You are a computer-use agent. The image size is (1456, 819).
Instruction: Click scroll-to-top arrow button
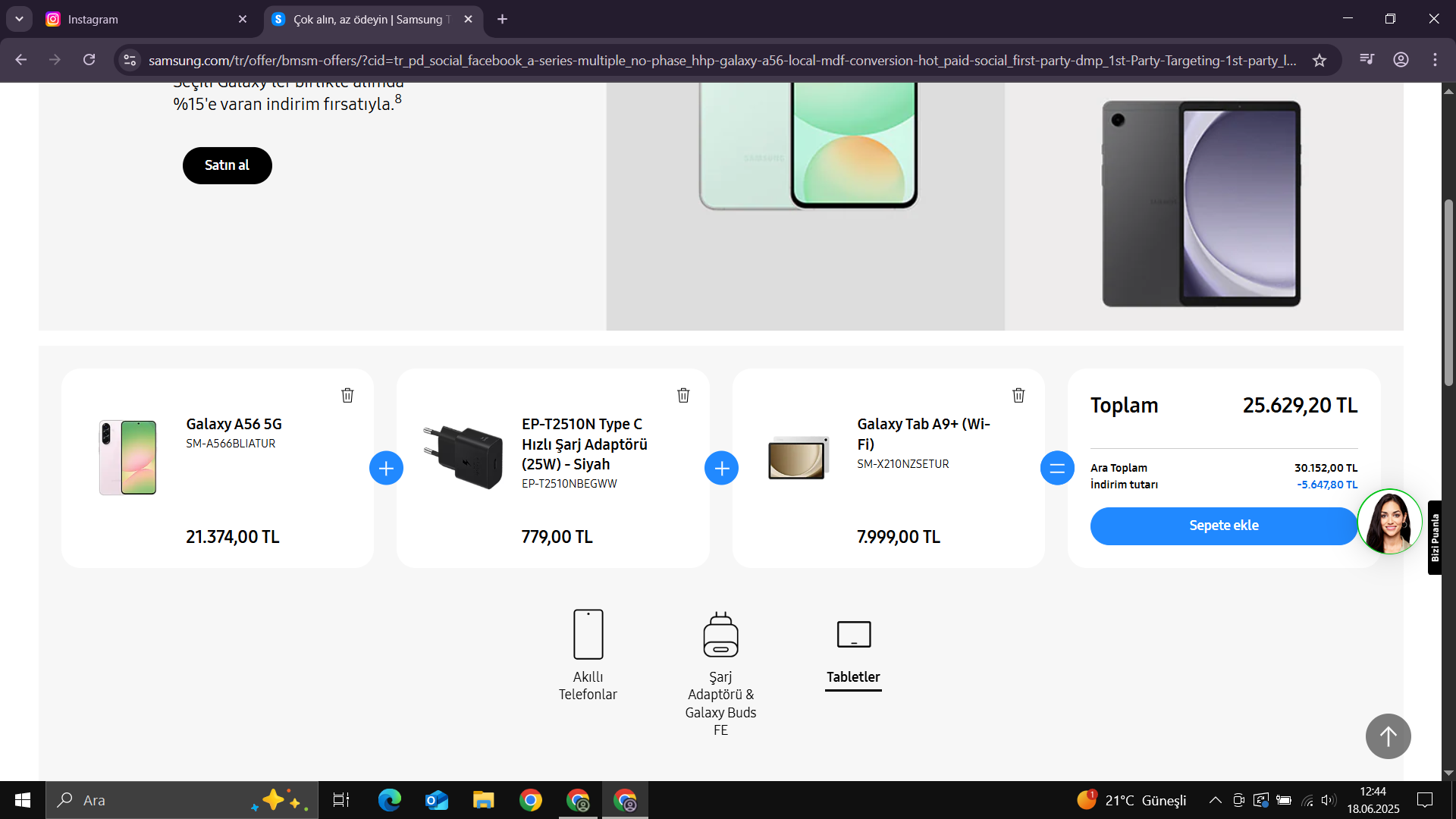coord(1388,736)
